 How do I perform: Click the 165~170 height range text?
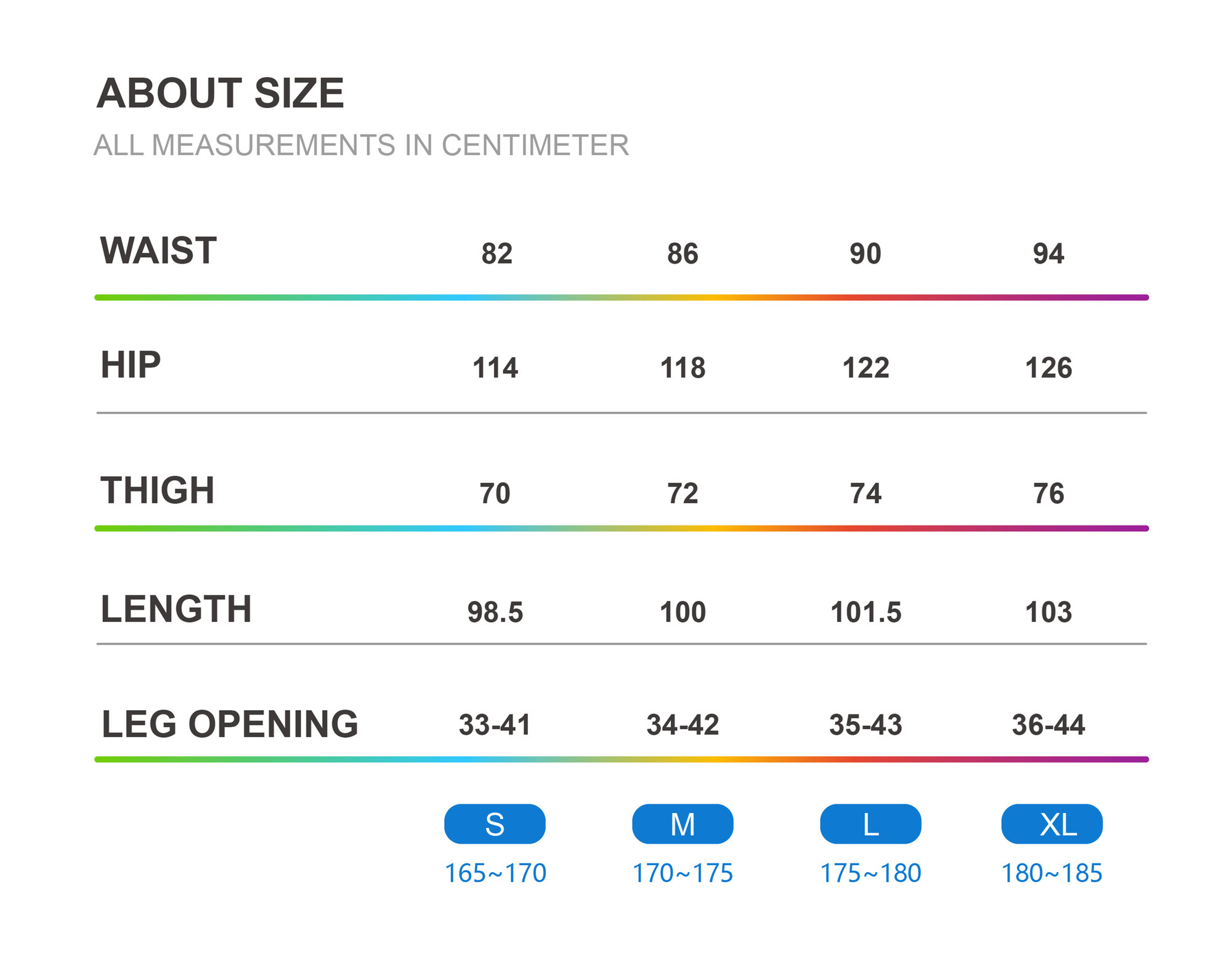point(495,873)
